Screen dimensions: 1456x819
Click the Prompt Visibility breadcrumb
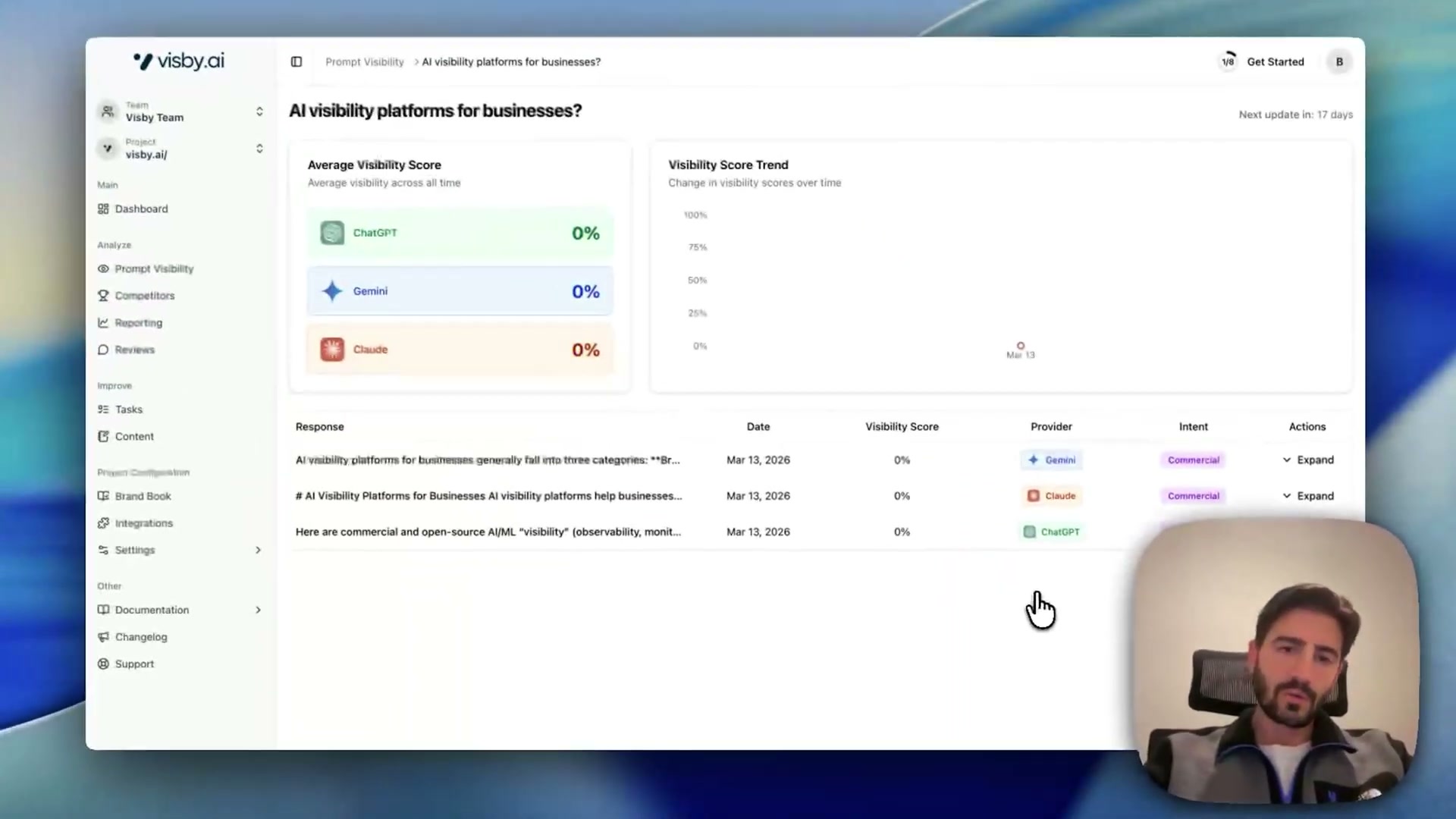365,62
